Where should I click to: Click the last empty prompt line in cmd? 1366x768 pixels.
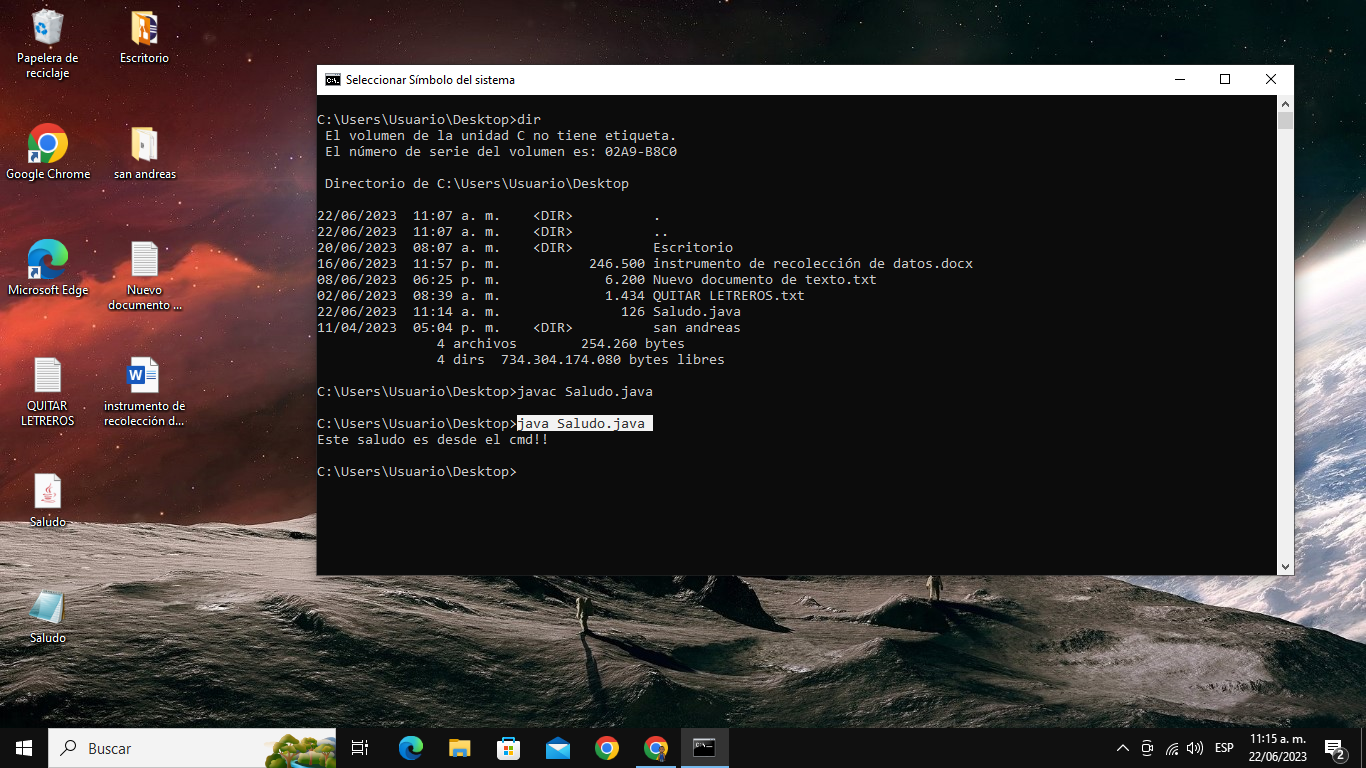(x=417, y=472)
